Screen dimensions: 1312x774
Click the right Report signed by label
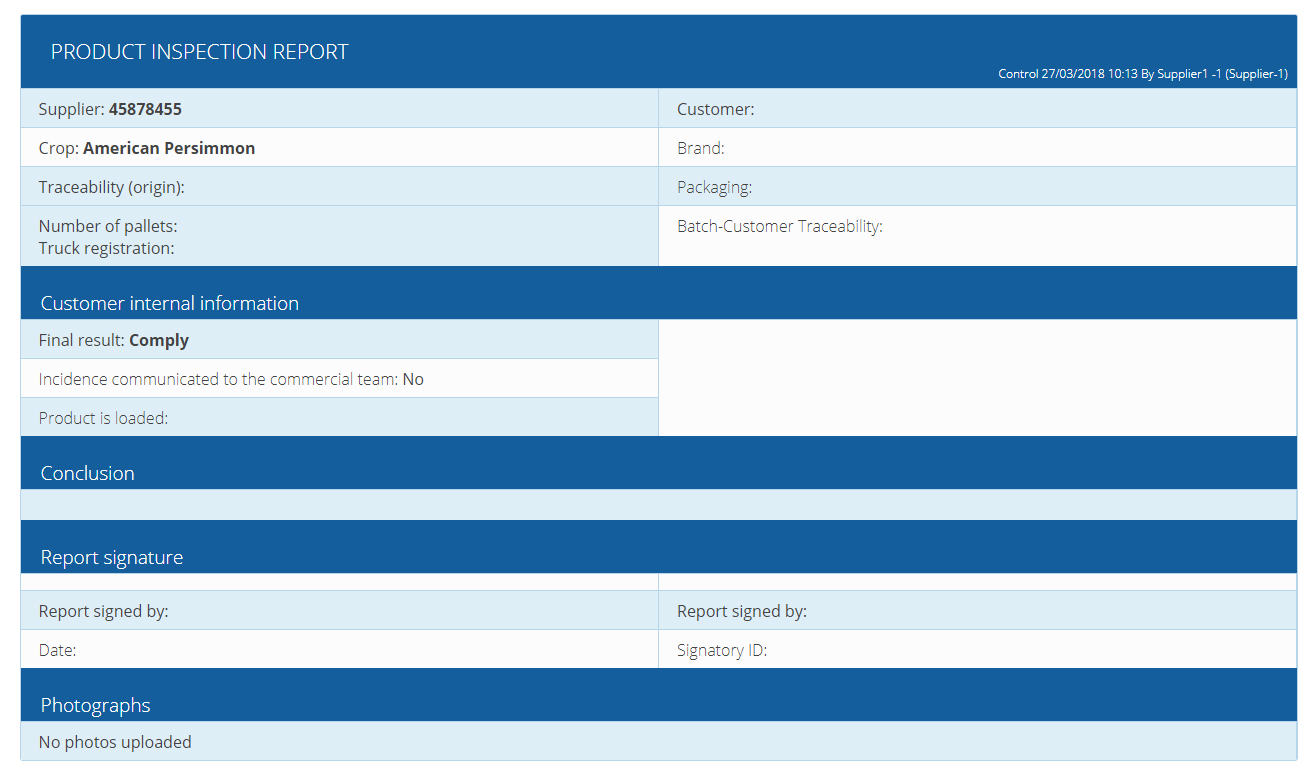(x=742, y=611)
